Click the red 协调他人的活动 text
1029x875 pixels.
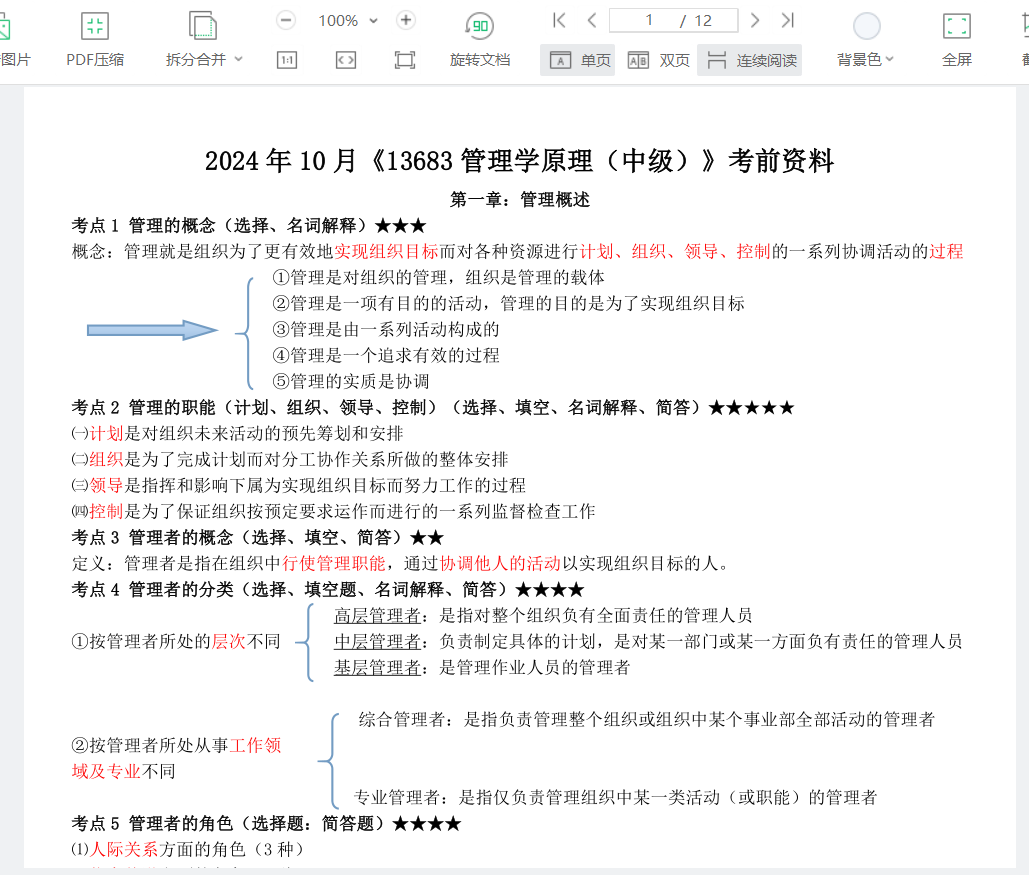pos(500,563)
